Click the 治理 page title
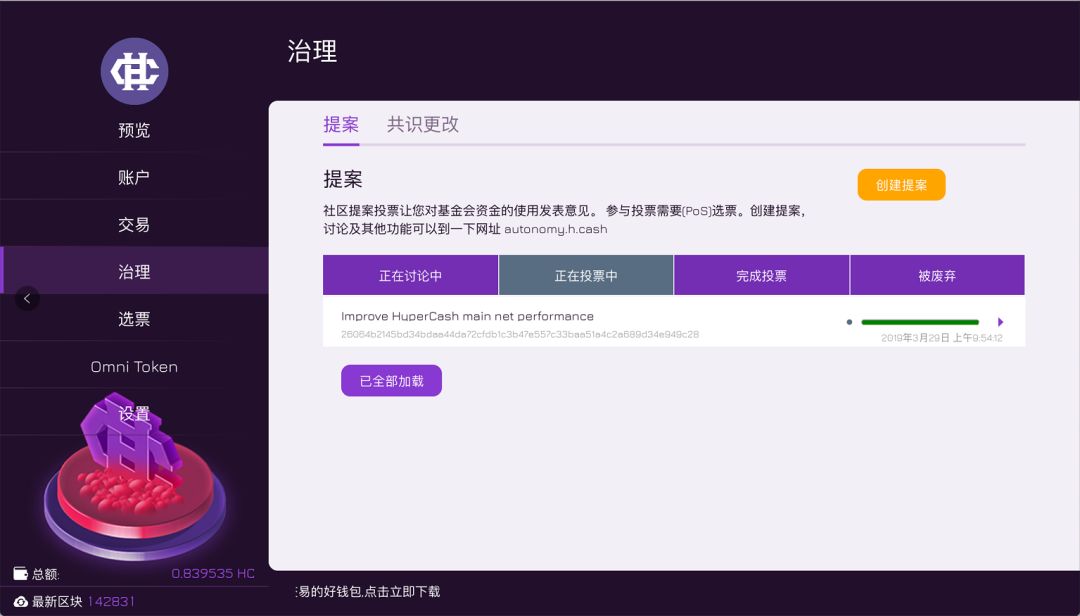 [312, 52]
